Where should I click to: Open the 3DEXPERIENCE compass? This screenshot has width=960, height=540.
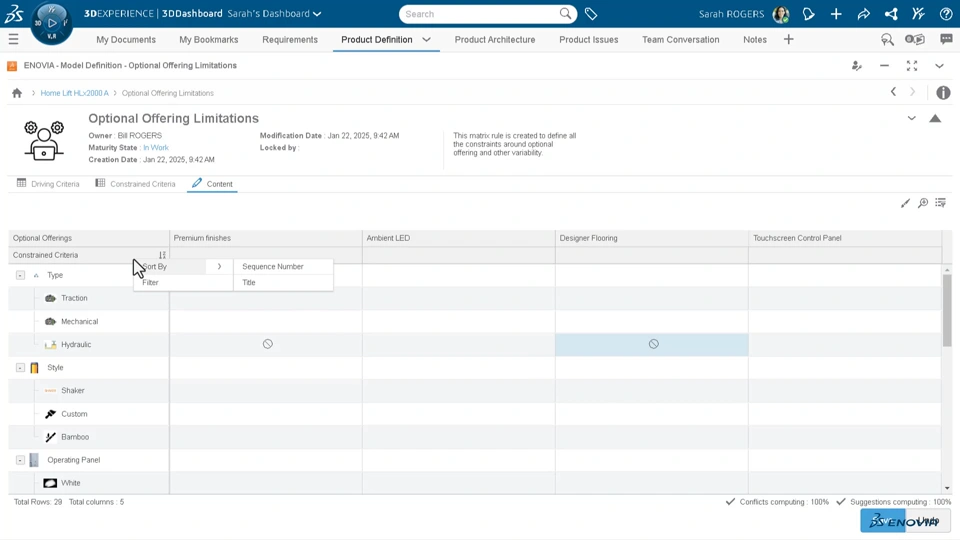51,23
